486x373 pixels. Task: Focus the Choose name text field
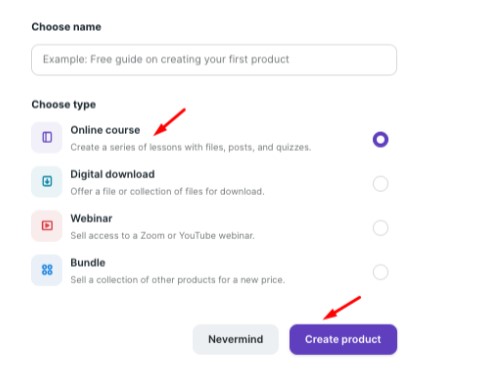214,60
